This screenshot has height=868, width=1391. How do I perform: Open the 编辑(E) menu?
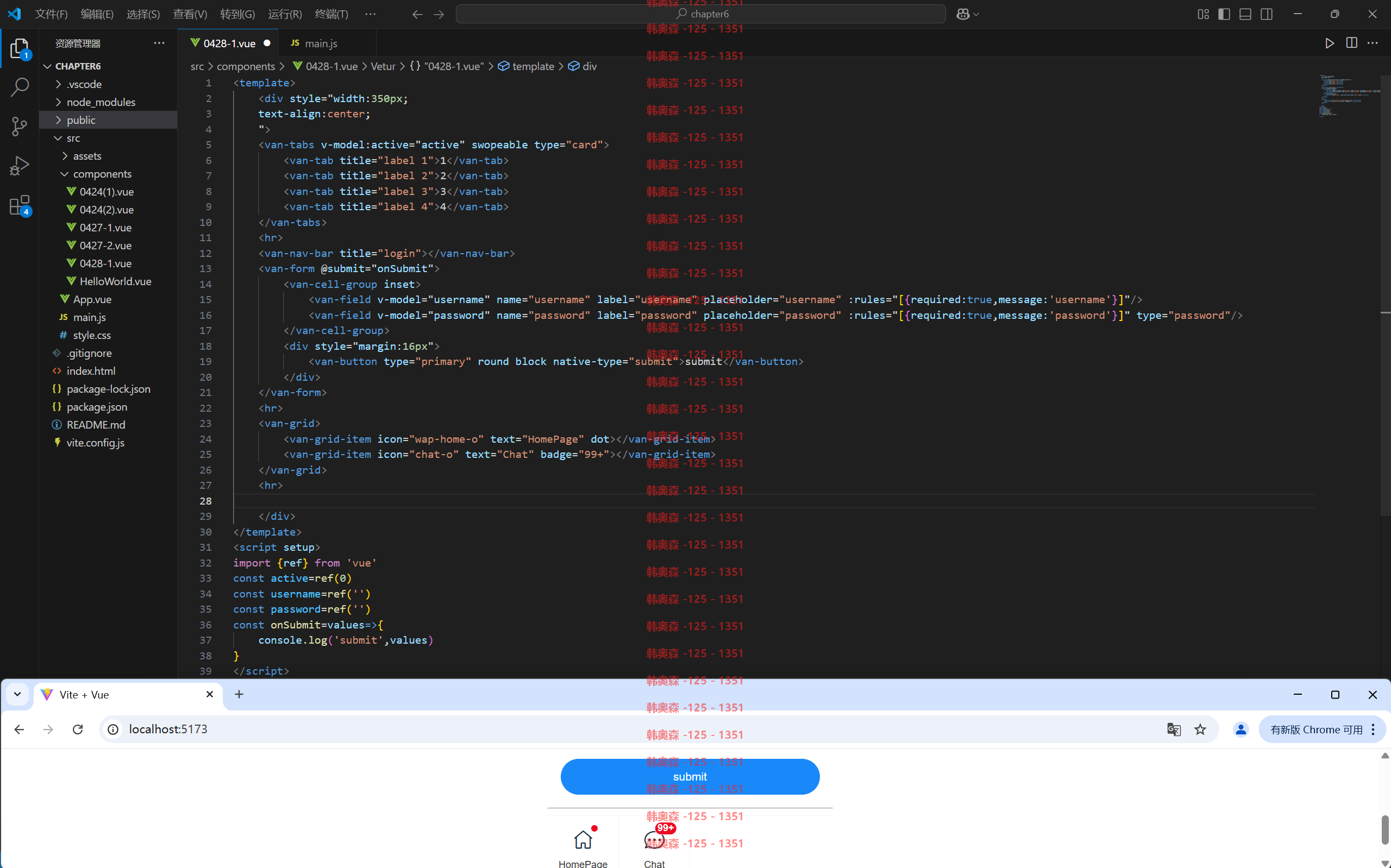(x=97, y=14)
